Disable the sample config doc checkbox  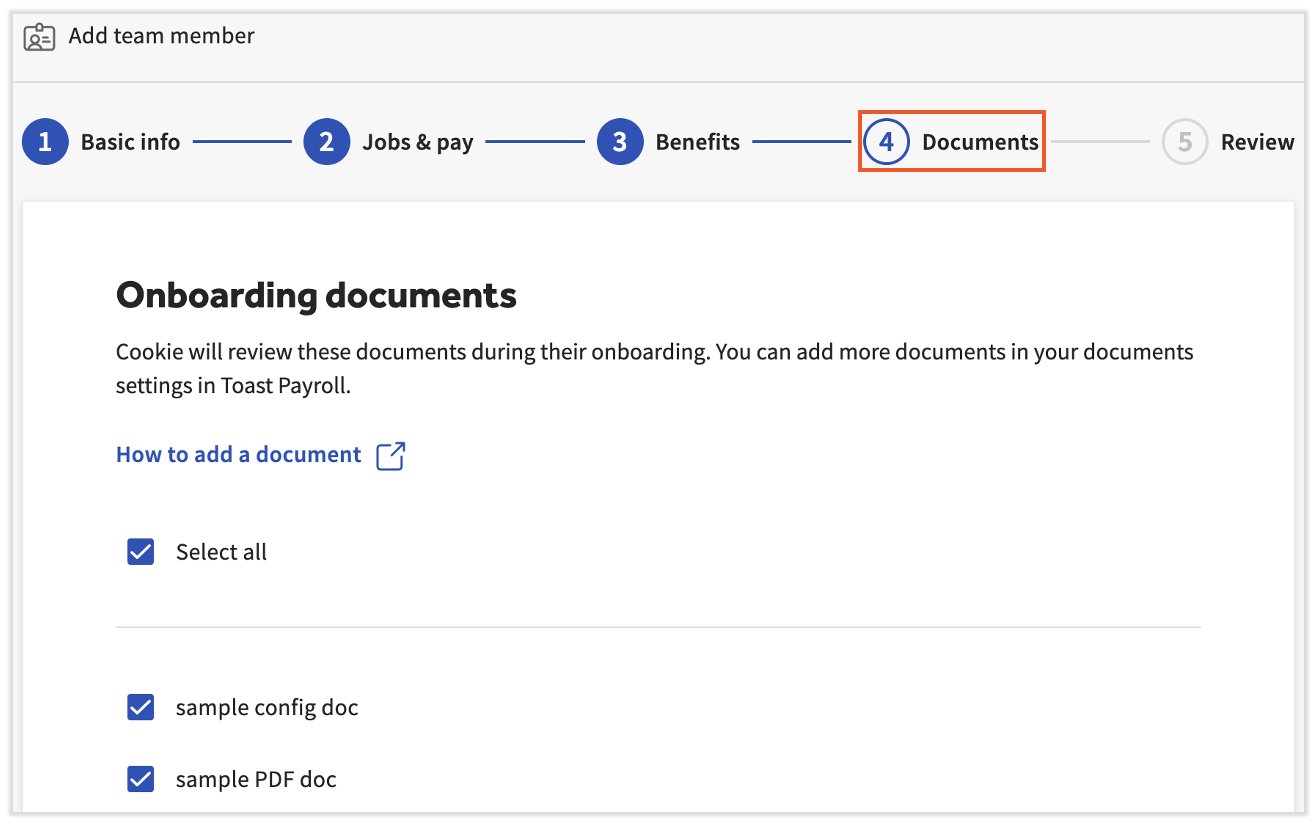click(x=140, y=707)
